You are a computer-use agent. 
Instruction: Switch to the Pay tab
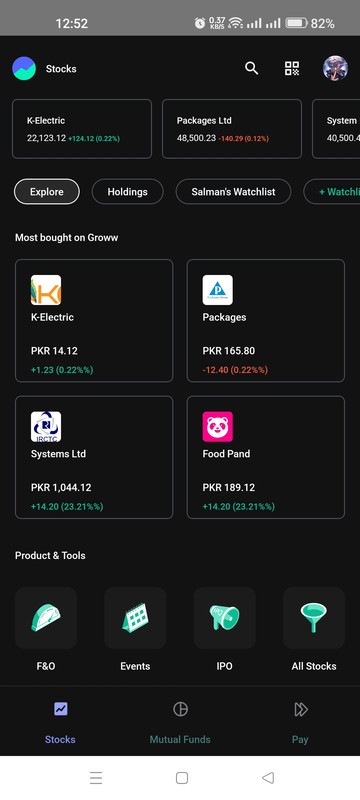300,722
